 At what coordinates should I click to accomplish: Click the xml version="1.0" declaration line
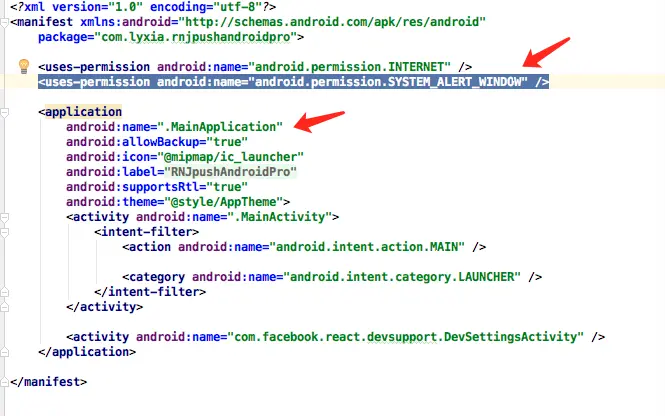coord(143,7)
